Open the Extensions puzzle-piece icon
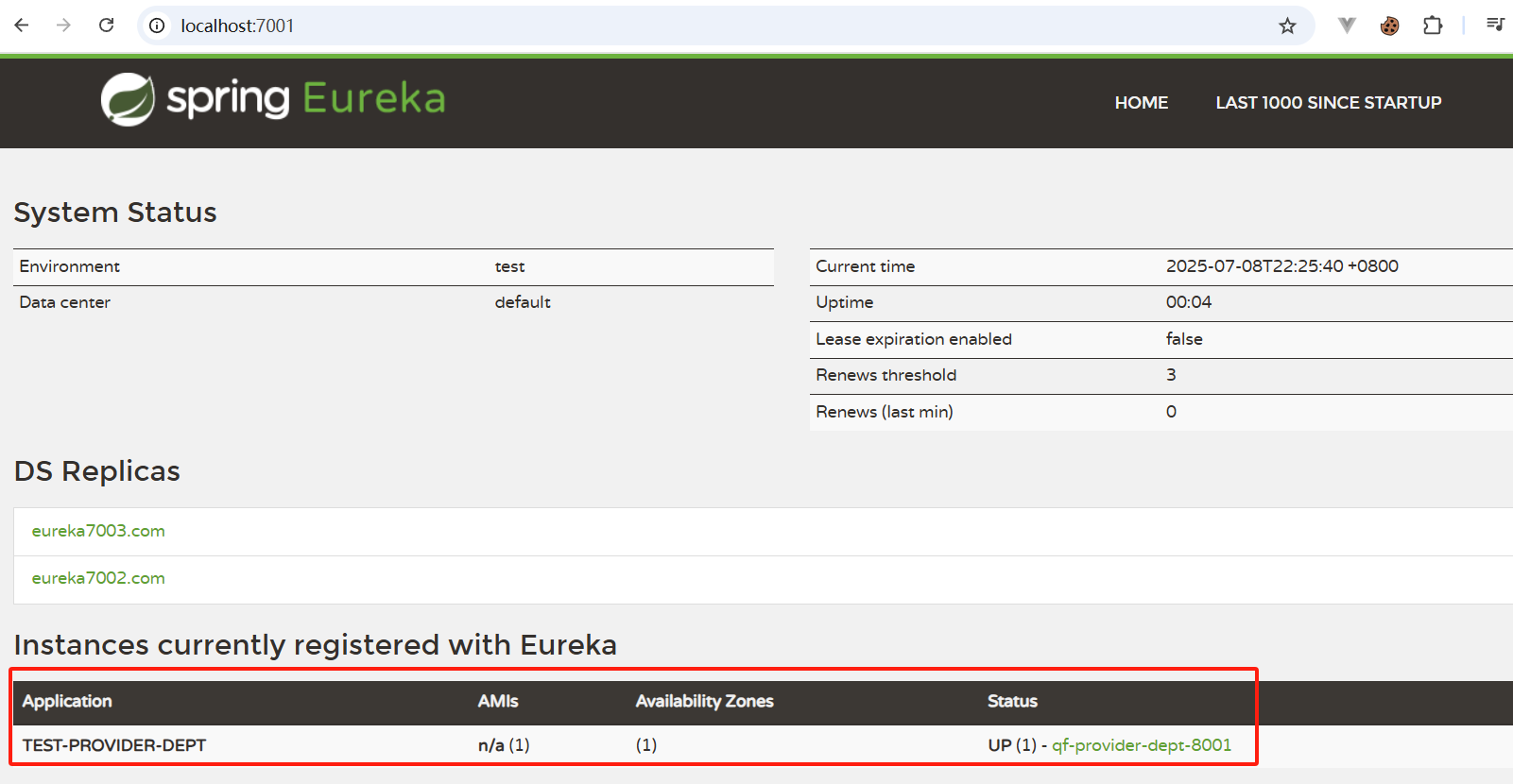The height and width of the screenshot is (784, 1513). click(x=1433, y=26)
